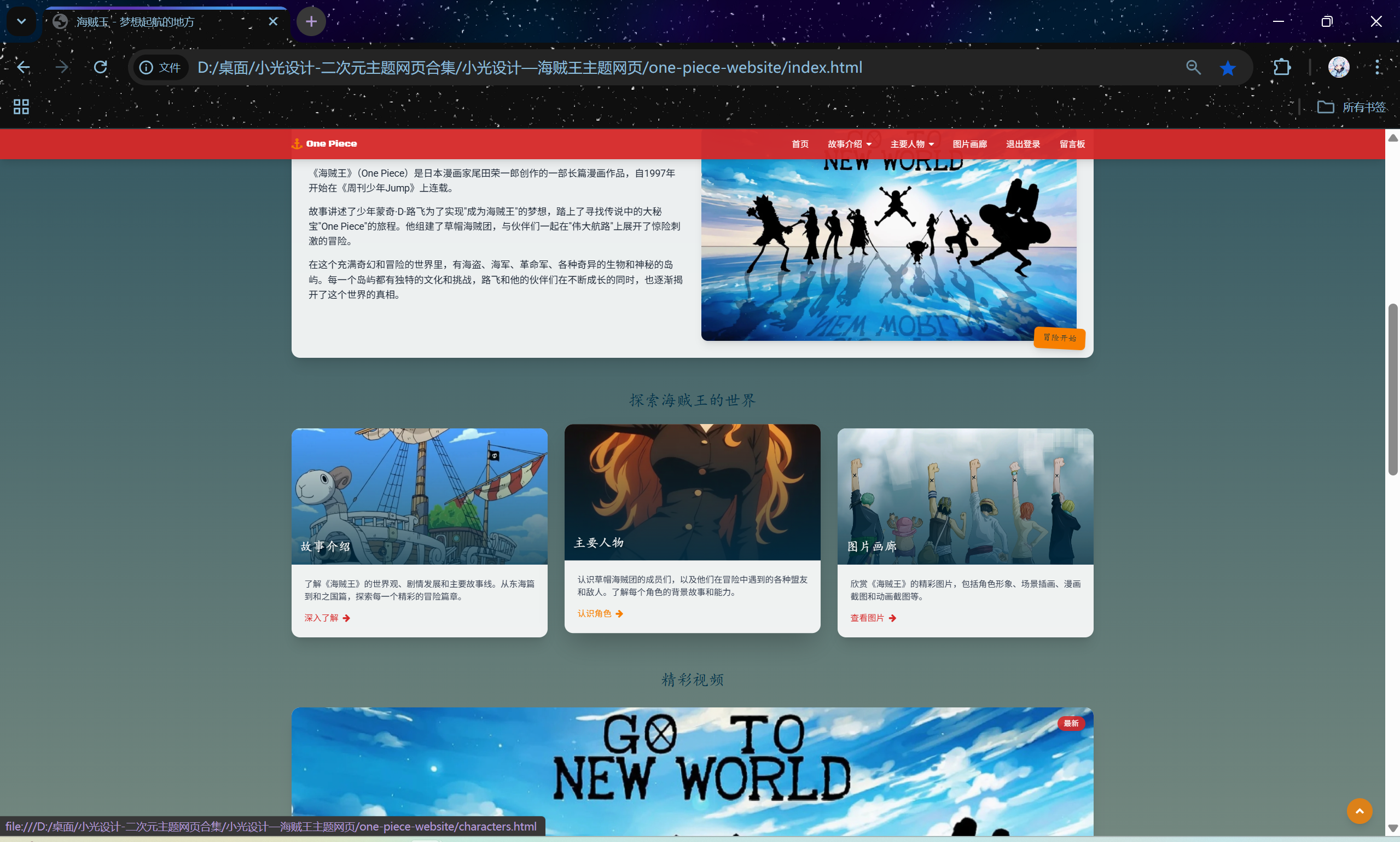Viewport: 1400px width, 842px height.
Task: Play the GO TO NEW WORLD video
Action: click(692, 771)
